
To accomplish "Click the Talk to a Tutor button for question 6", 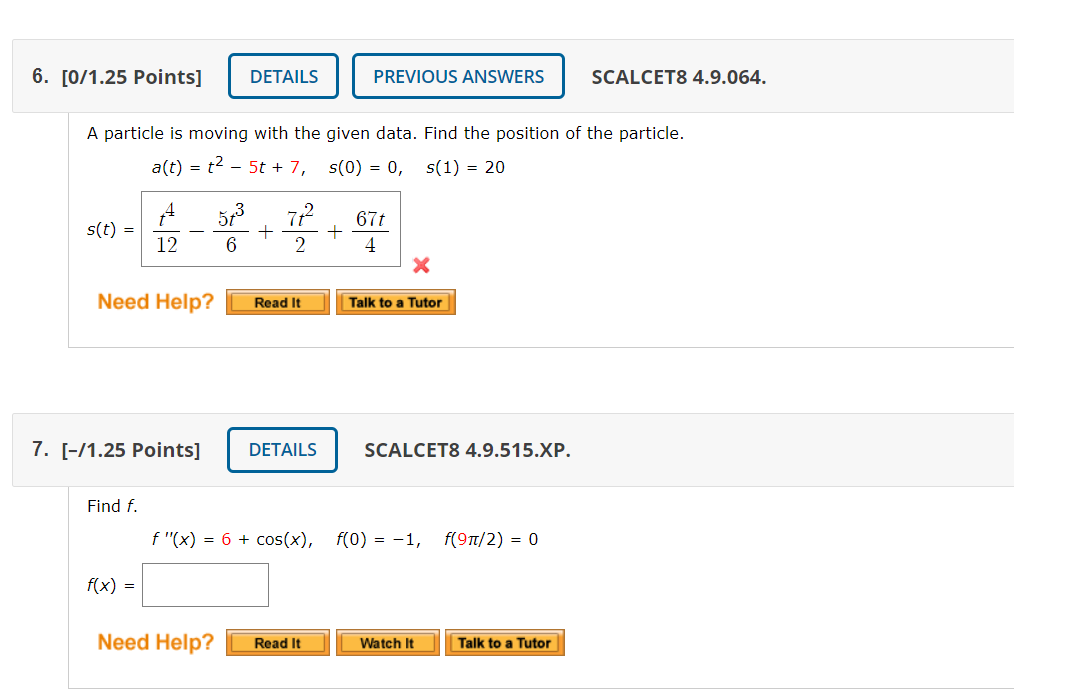I will tap(396, 302).
